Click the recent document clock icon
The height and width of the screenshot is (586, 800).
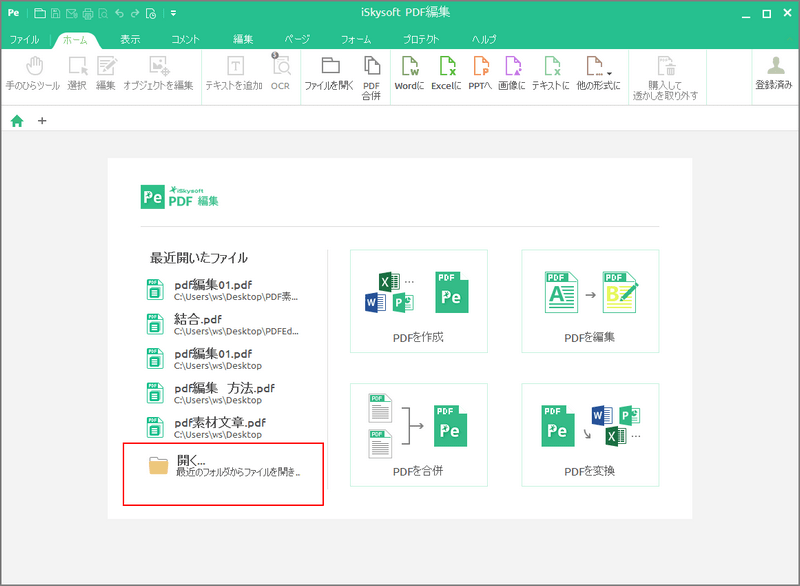point(151,13)
